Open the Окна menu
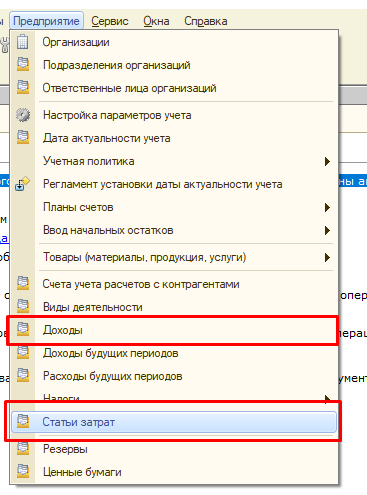 pos(156,21)
